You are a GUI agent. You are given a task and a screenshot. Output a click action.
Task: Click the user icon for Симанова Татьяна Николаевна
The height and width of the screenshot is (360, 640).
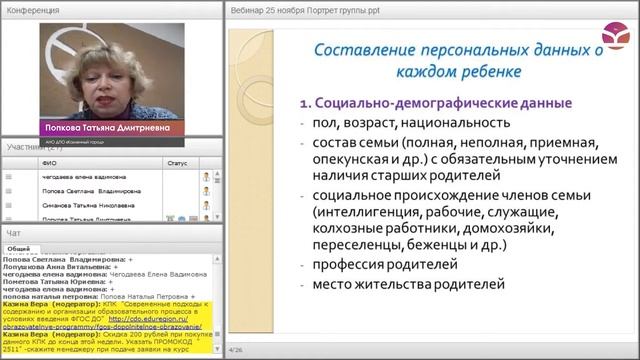pos(206,205)
